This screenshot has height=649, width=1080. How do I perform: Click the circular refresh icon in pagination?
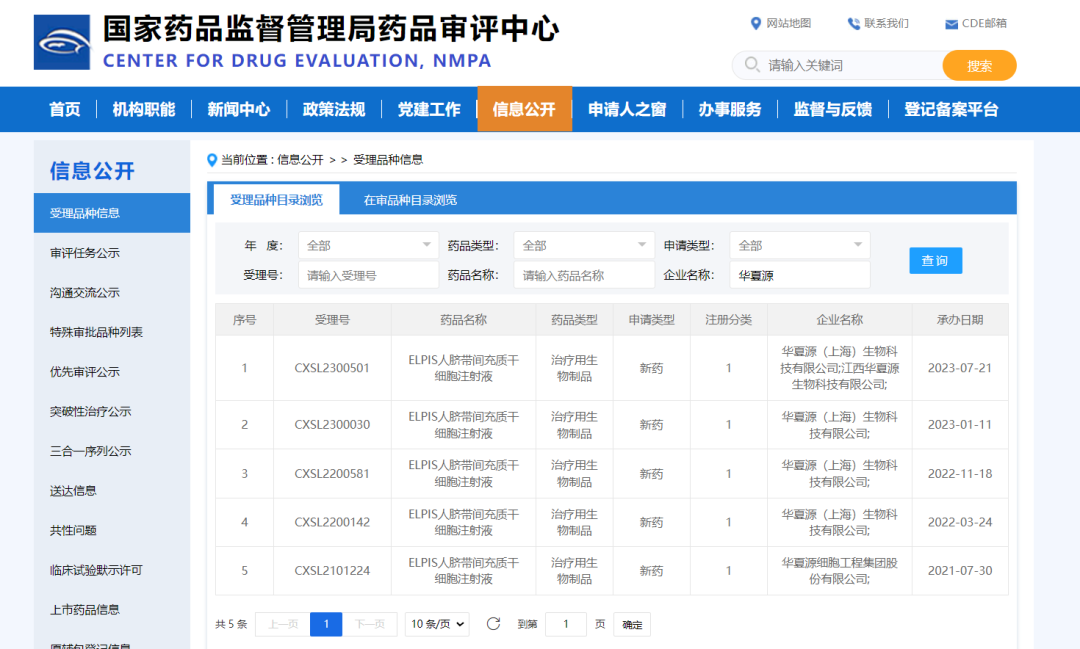493,624
